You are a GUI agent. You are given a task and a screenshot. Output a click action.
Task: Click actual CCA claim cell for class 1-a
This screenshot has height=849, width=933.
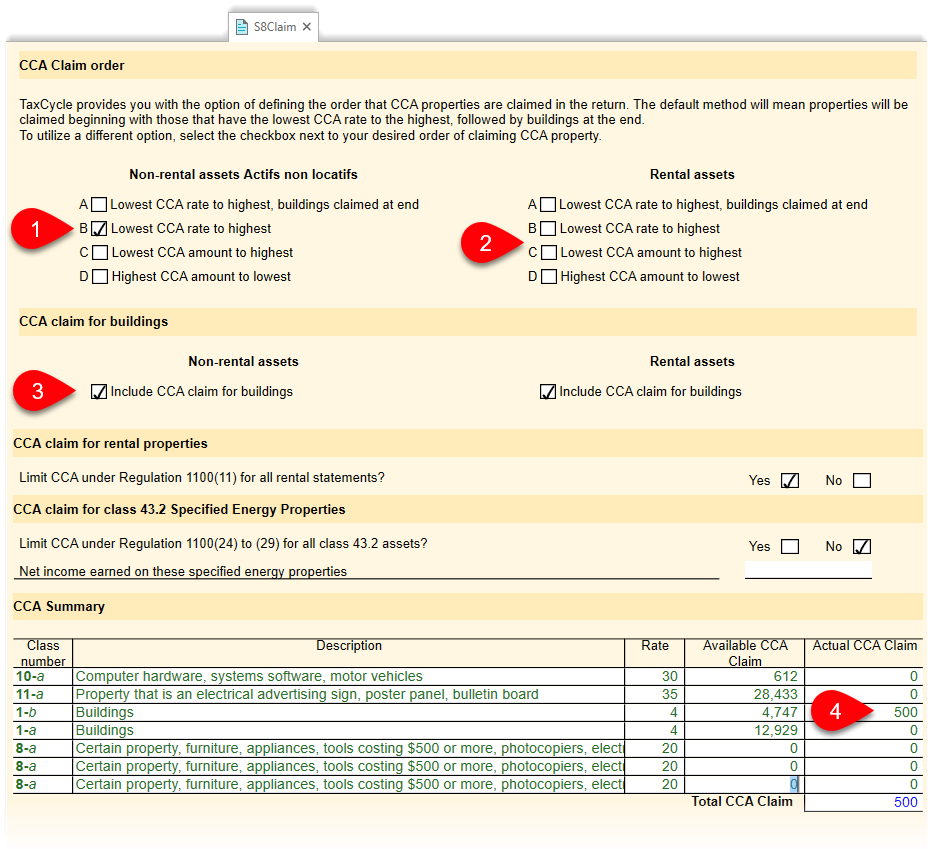[863, 731]
